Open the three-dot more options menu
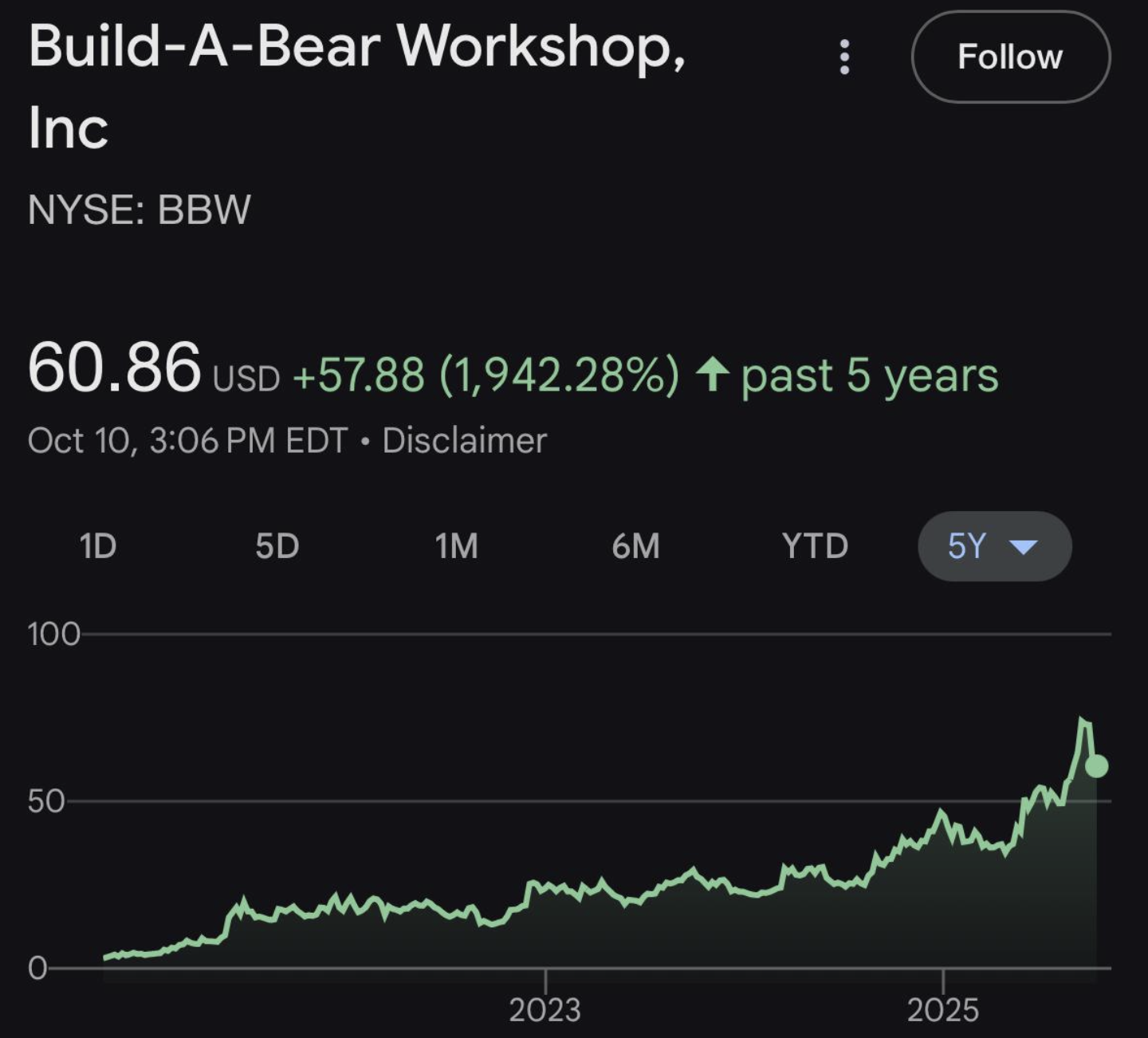Image resolution: width=1148 pixels, height=1038 pixels. [844, 57]
